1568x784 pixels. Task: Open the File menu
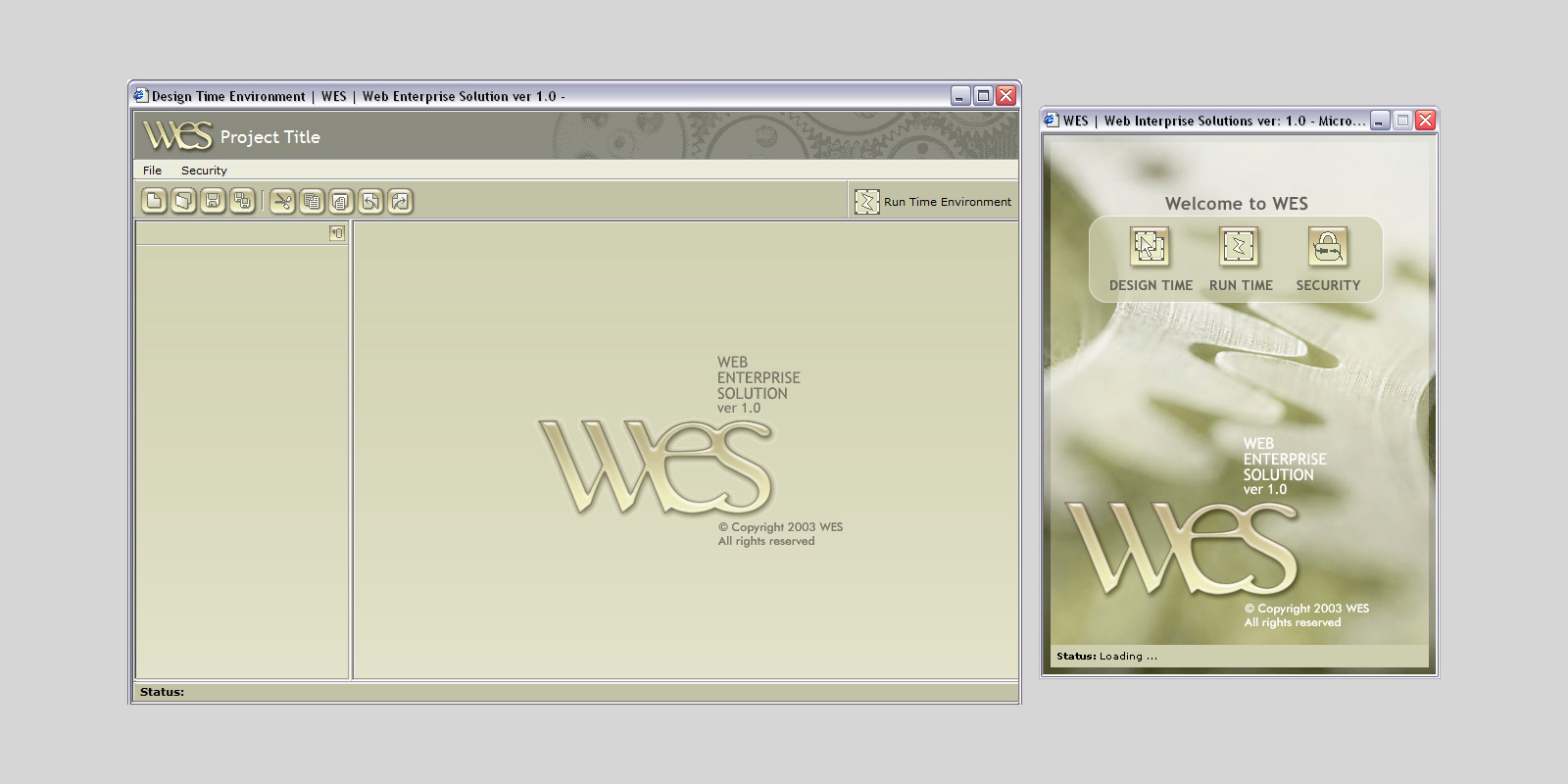[x=152, y=171]
